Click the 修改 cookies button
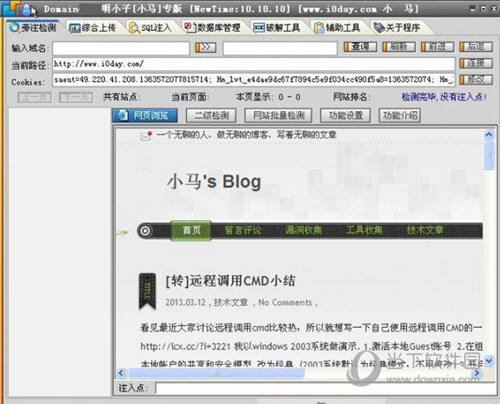The width and height of the screenshot is (500, 404). [476, 80]
